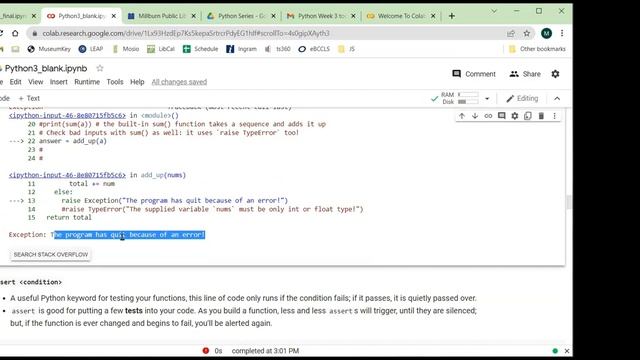Click the notebook title Python3_blank.ipynb
Viewport: 640px width, 360px height.
(46, 68)
